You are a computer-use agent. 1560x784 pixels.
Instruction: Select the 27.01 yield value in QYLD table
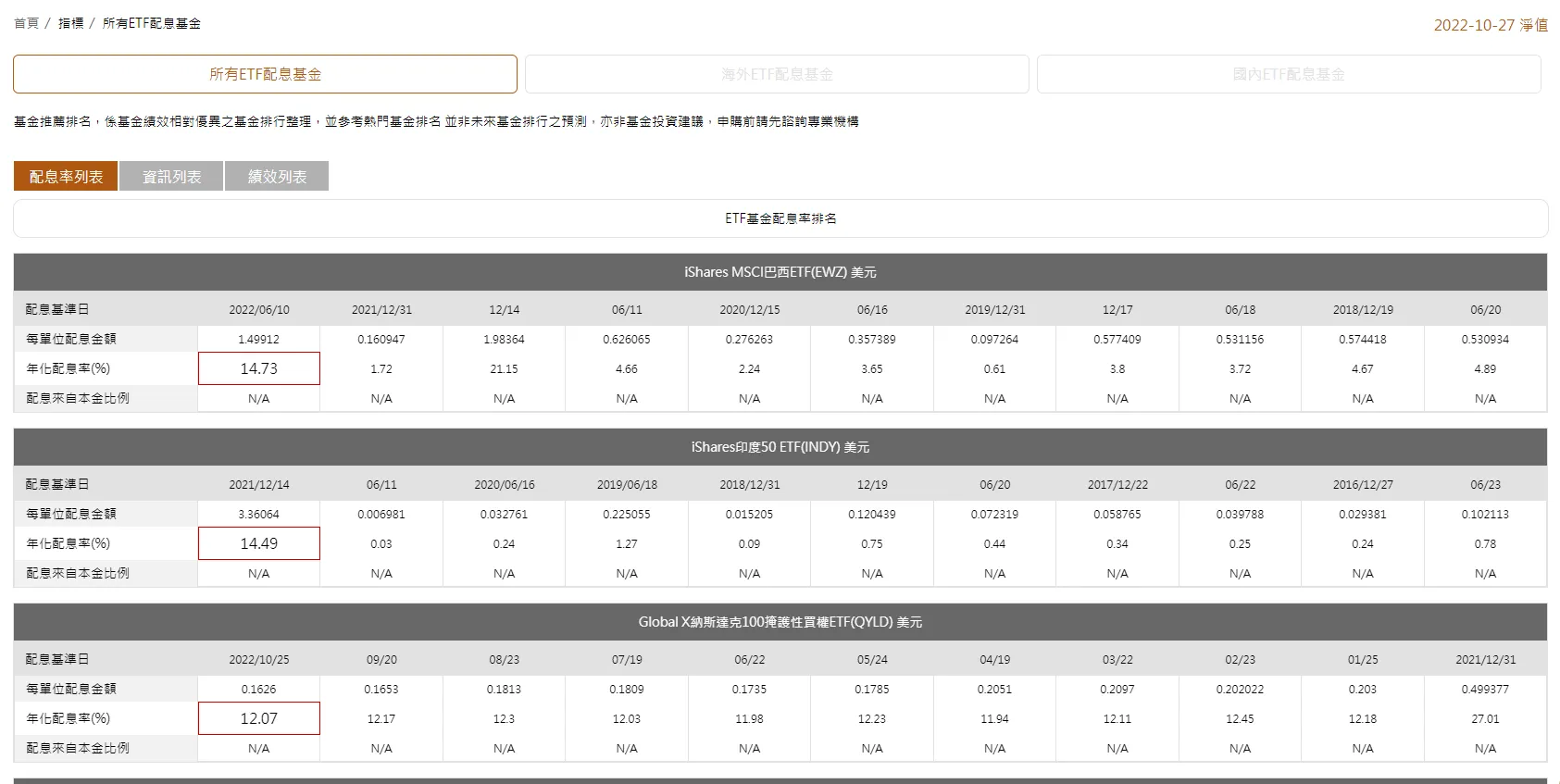click(x=1485, y=719)
